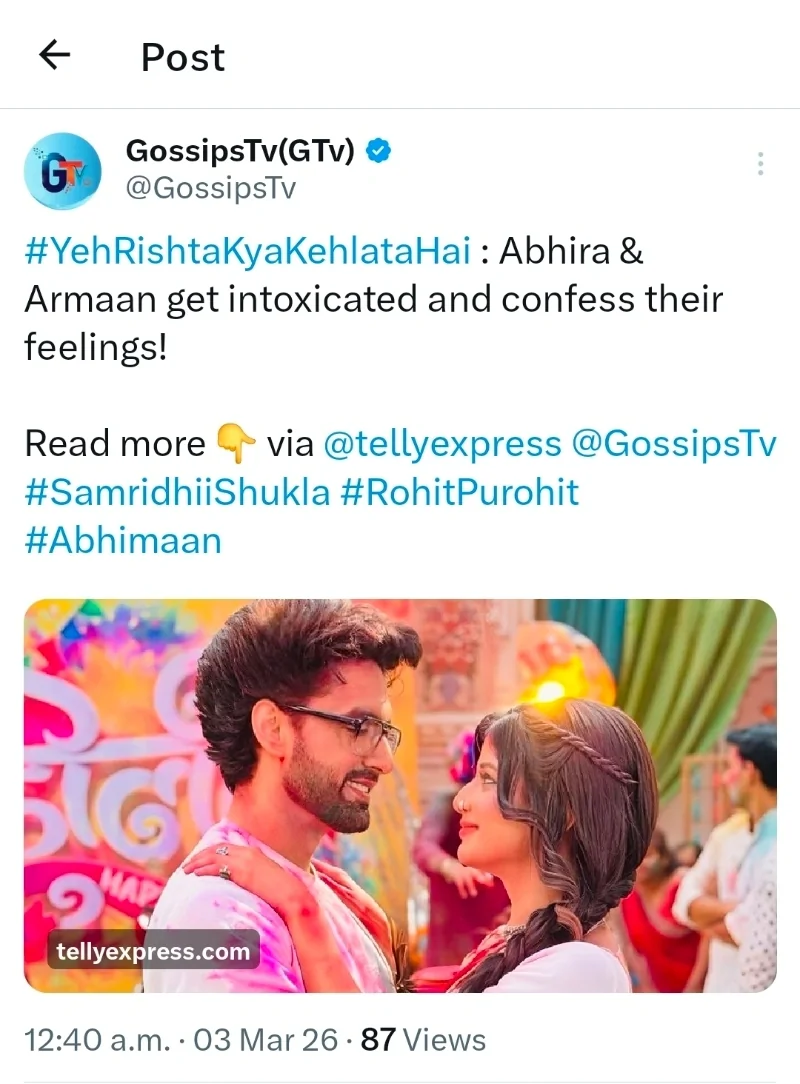Open the three-dot post options menu

760,164
